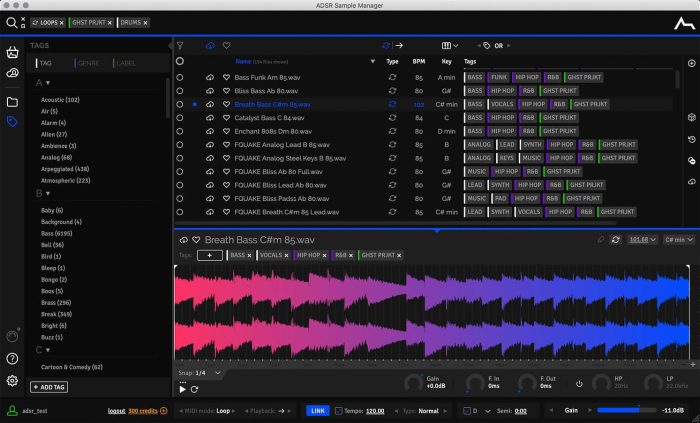Adjust the master Gain volume slider
Viewport: 700px width, 423px height.
627,410
